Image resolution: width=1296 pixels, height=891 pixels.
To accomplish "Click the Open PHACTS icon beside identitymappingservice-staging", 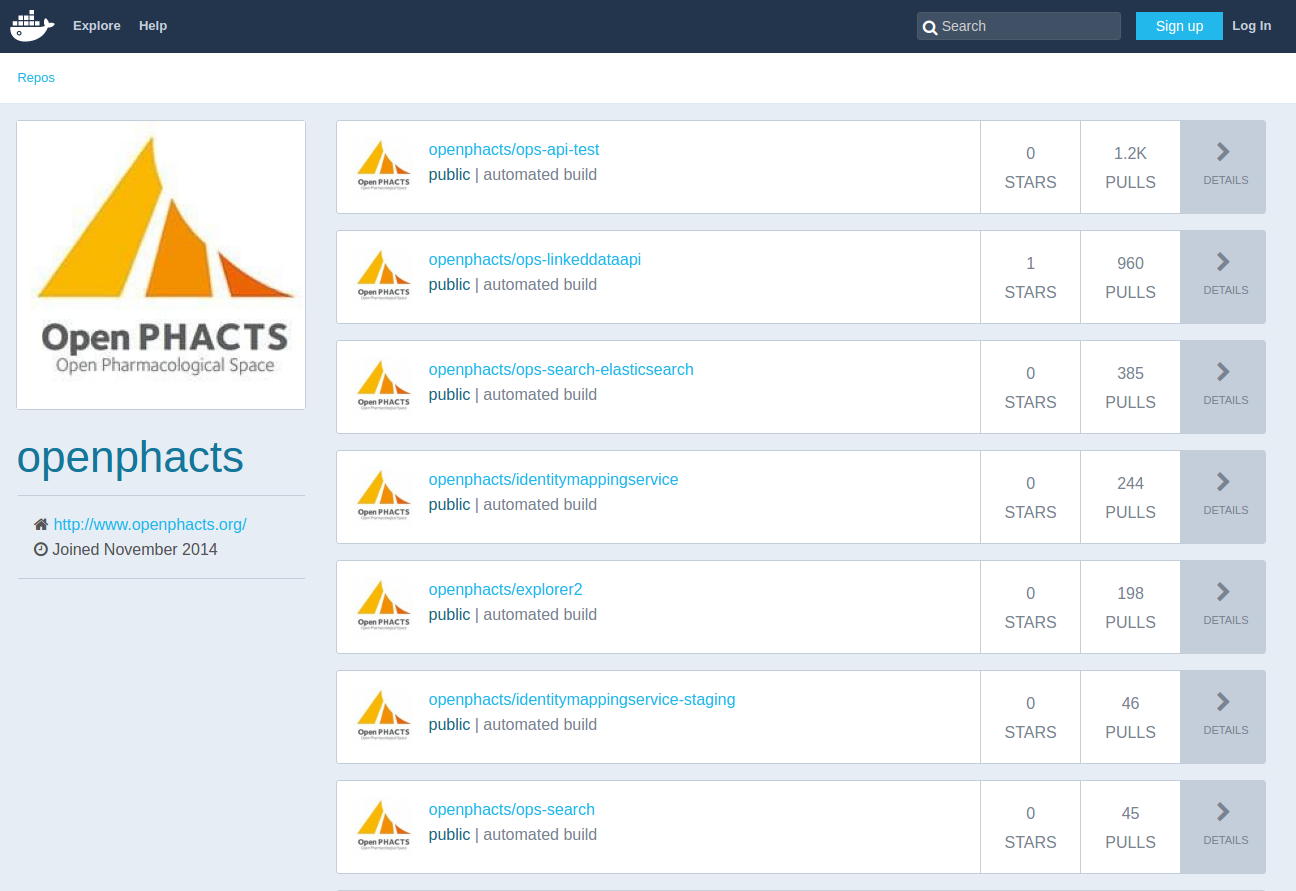I will 384,715.
